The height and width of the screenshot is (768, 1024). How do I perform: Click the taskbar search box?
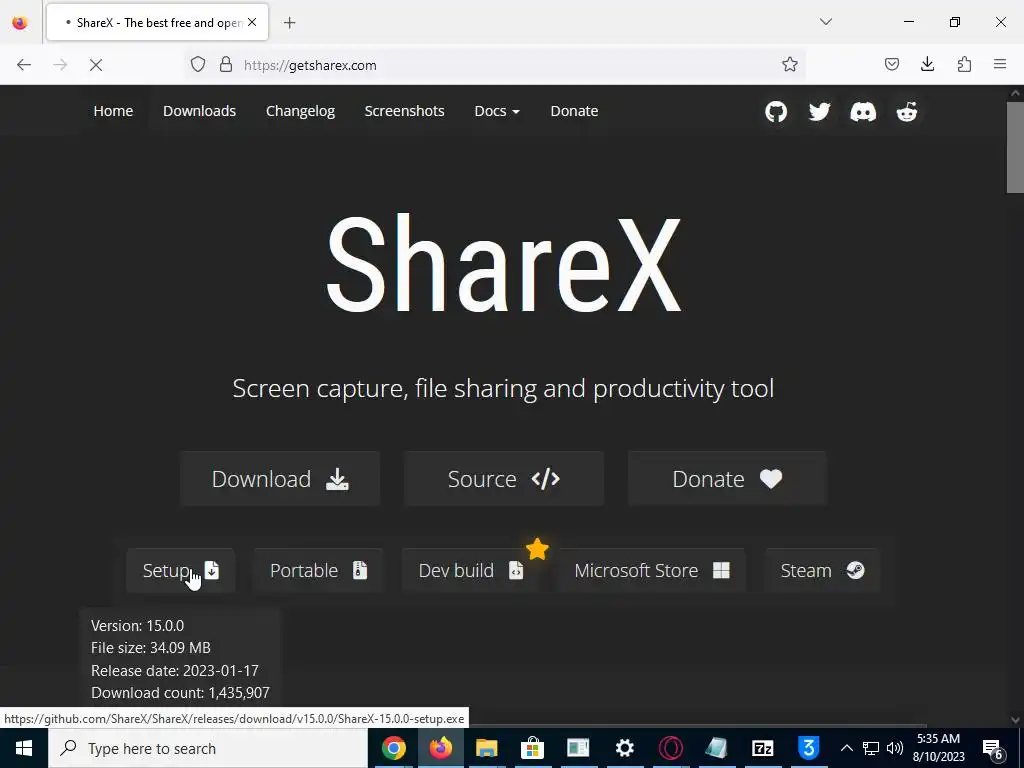coord(208,748)
